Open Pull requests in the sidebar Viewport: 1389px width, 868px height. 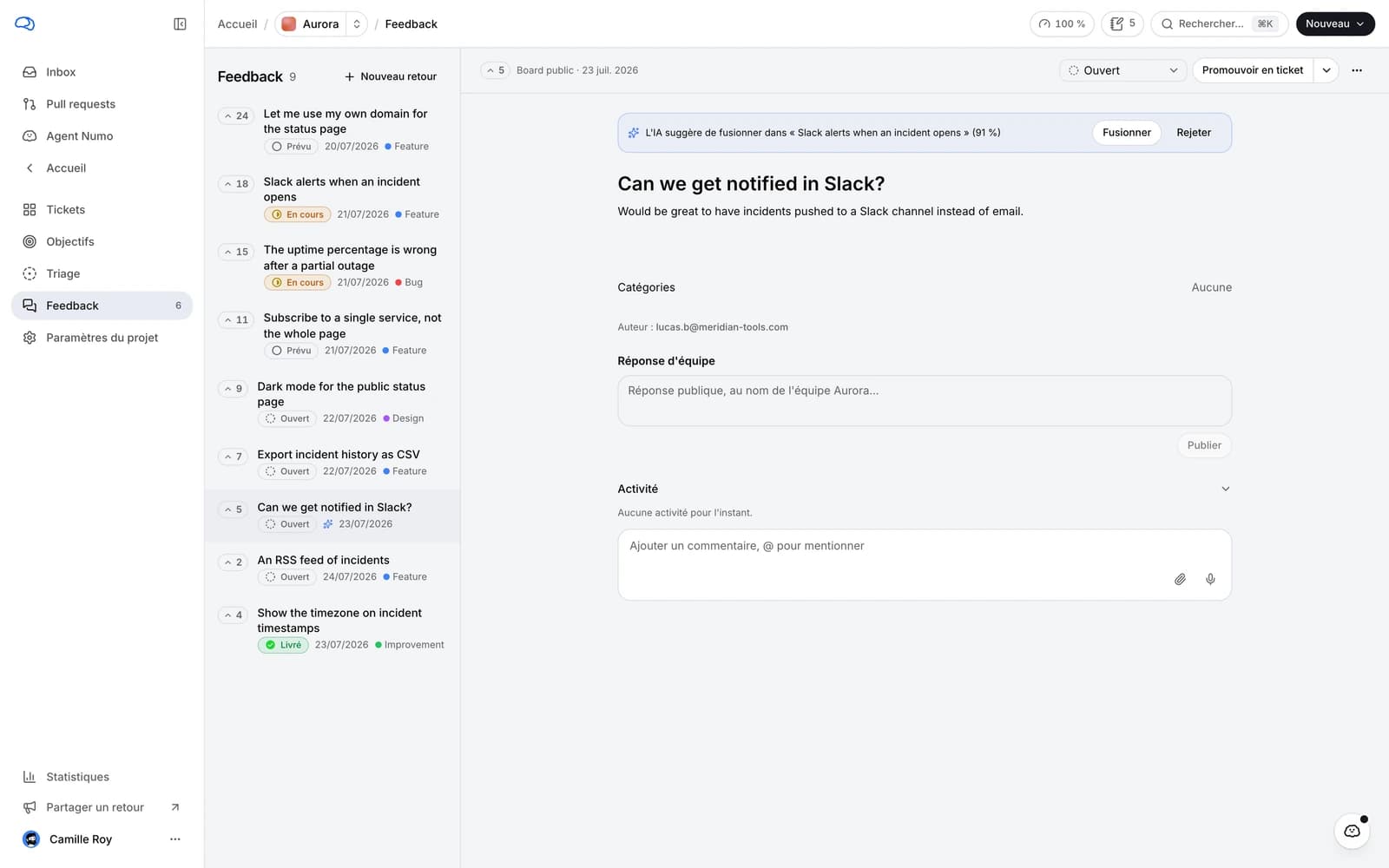coord(102,104)
